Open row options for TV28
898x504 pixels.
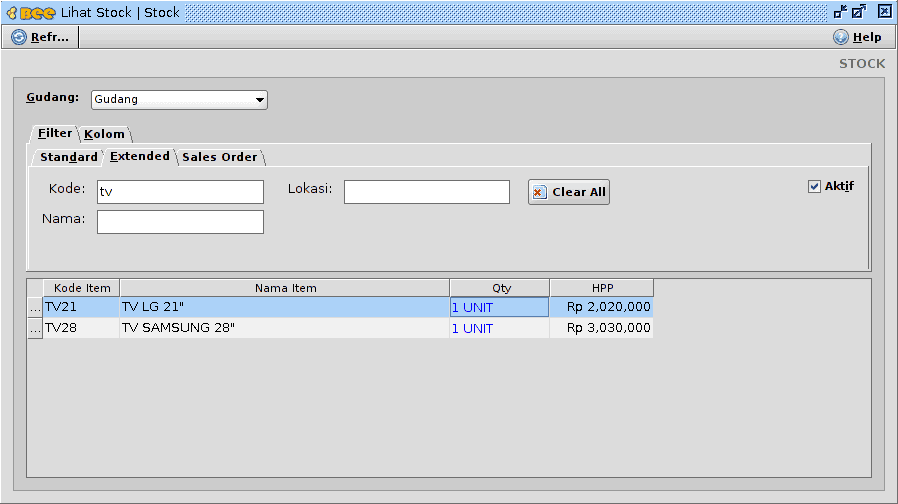tap(34, 328)
